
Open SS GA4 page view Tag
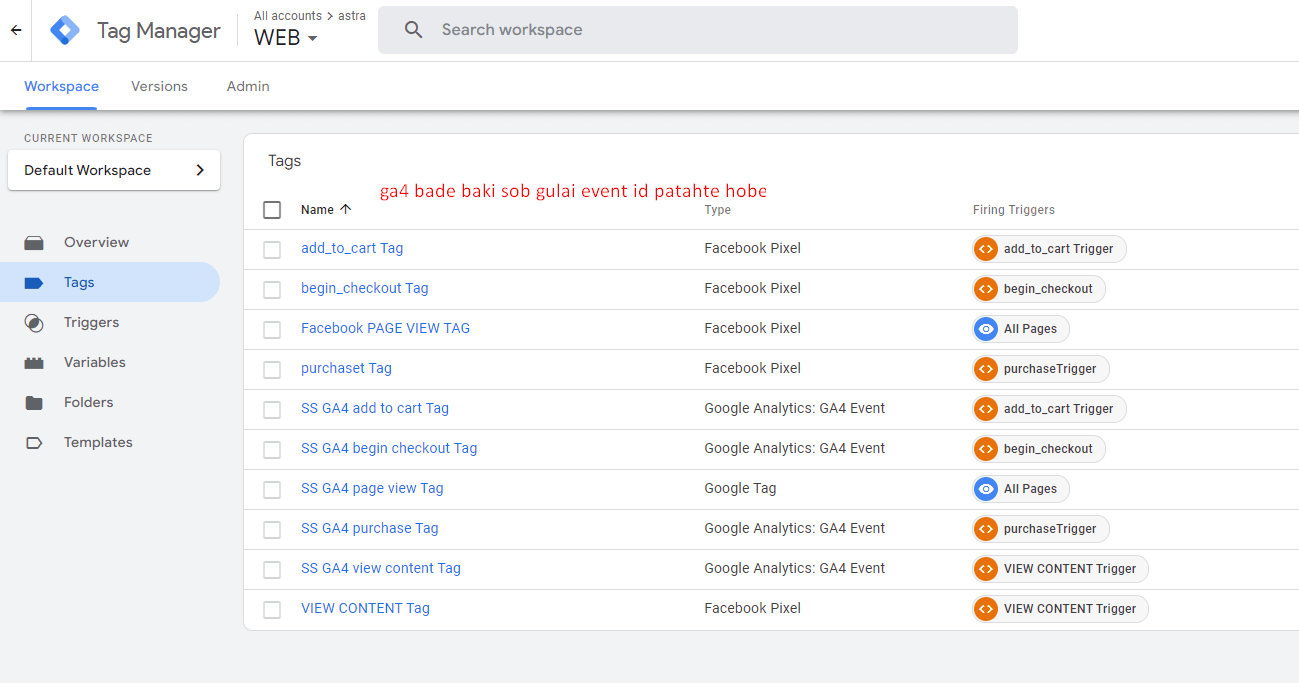coord(372,488)
